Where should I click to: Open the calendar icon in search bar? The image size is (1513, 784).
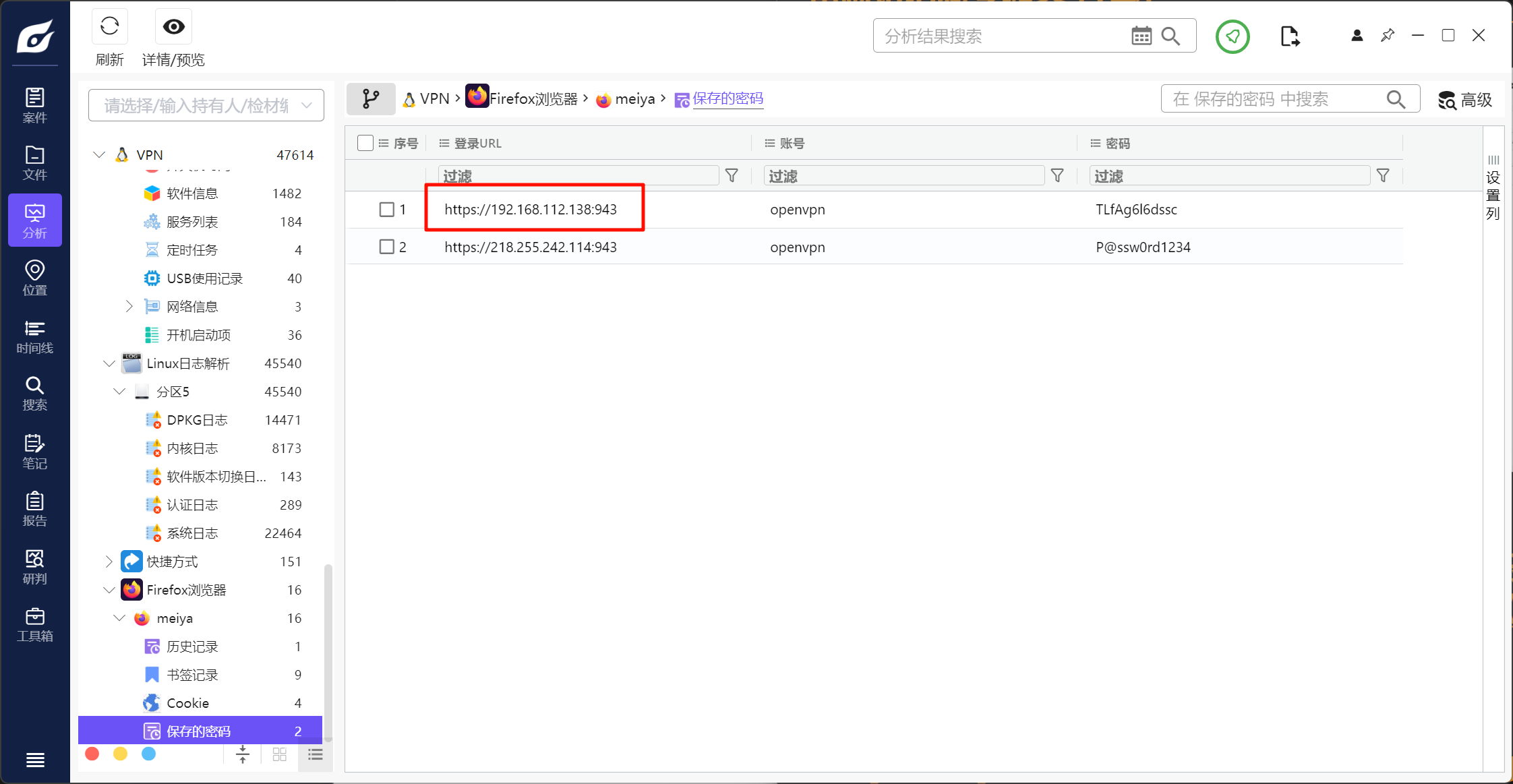tap(1141, 36)
